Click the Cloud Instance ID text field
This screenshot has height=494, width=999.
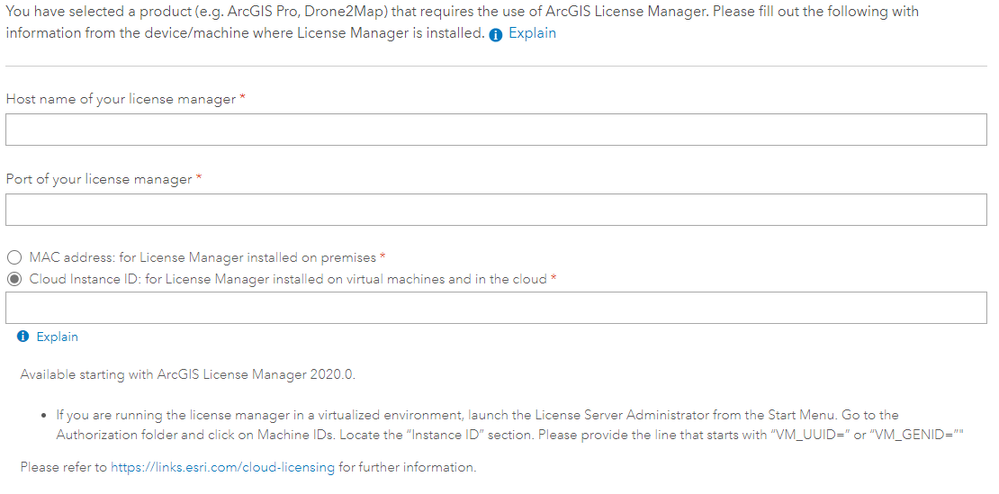click(x=496, y=308)
